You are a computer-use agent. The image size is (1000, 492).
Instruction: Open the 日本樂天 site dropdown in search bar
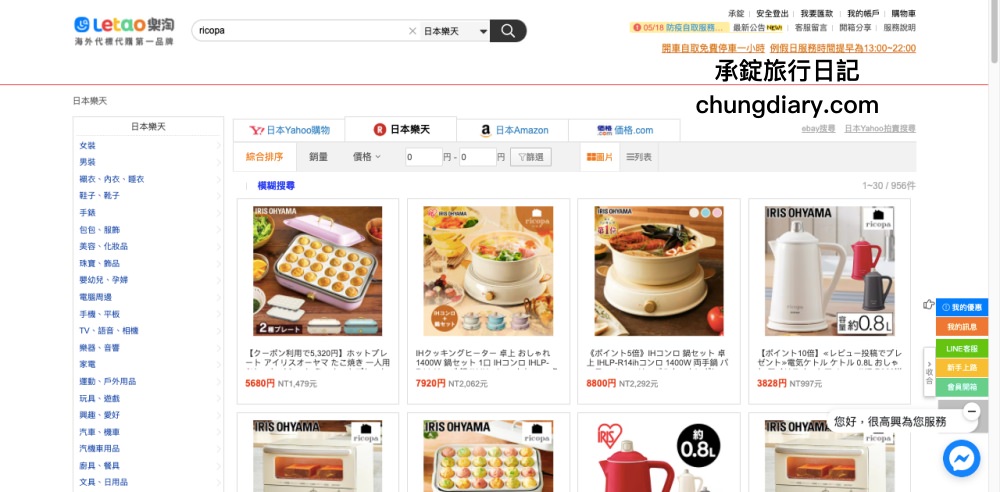coord(455,31)
